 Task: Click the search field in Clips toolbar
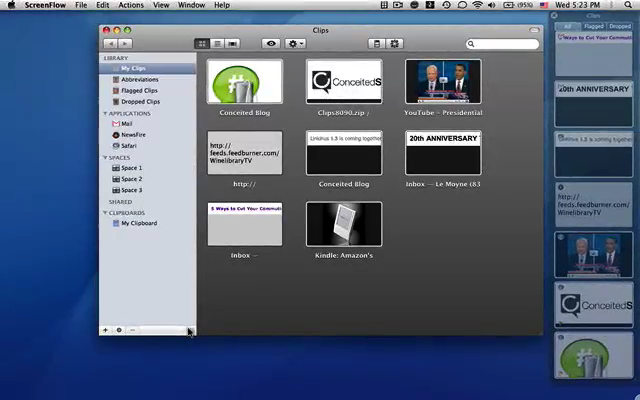(x=505, y=44)
